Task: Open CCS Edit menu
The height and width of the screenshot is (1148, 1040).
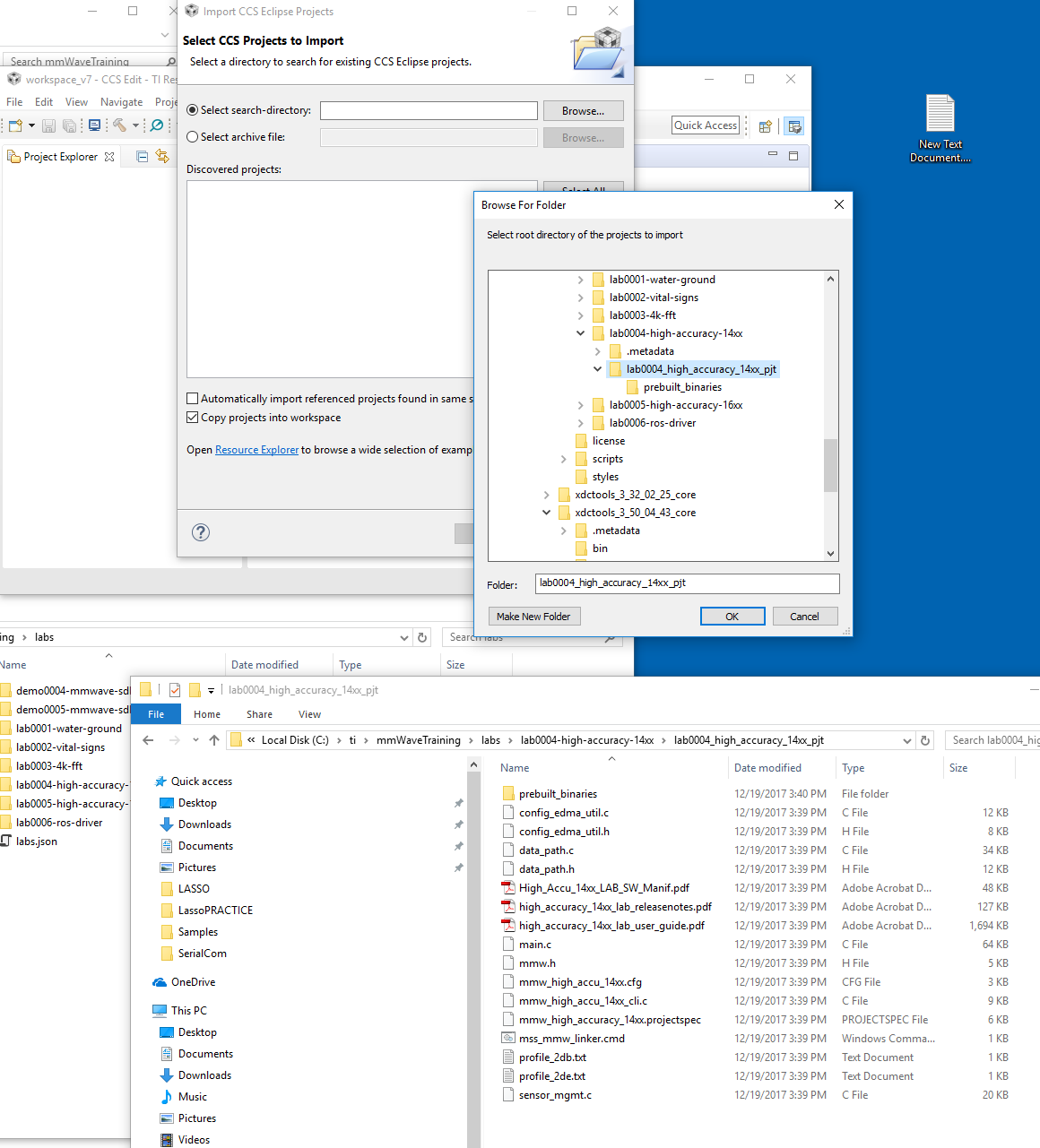Action: tap(44, 102)
